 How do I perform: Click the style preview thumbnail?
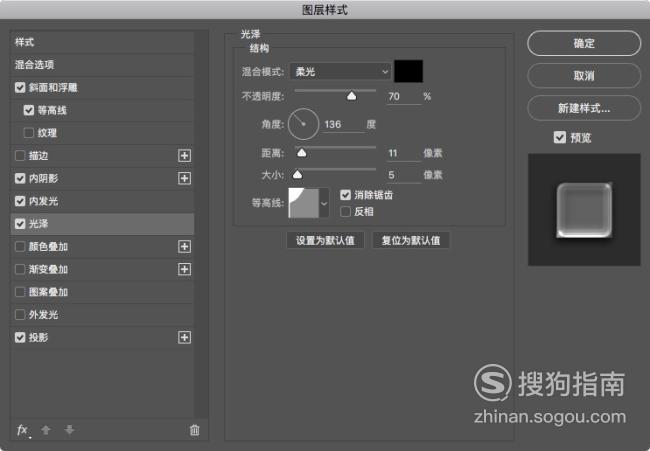(584, 210)
